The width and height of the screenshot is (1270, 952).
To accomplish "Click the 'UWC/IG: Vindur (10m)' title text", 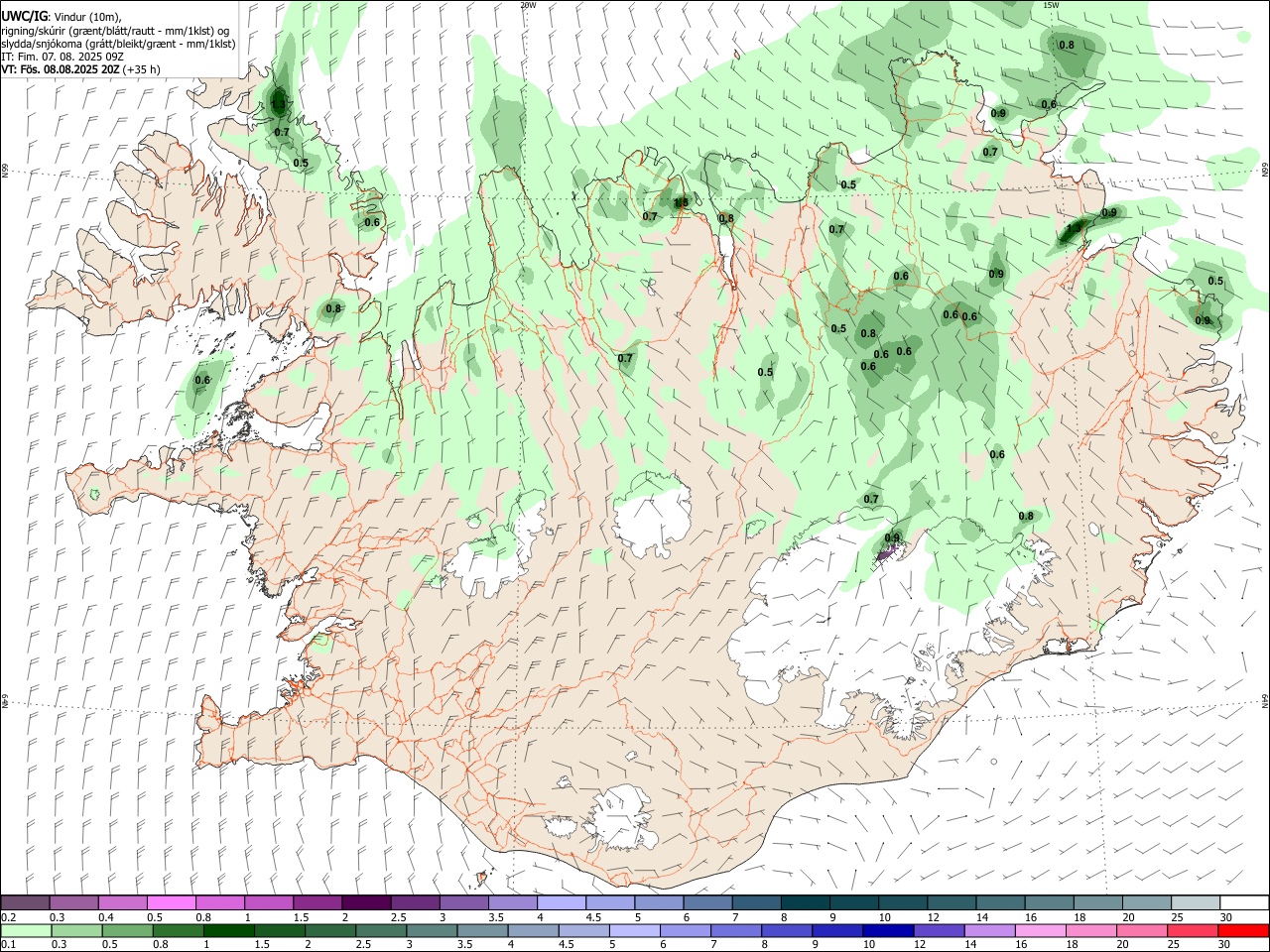I will coord(61,17).
